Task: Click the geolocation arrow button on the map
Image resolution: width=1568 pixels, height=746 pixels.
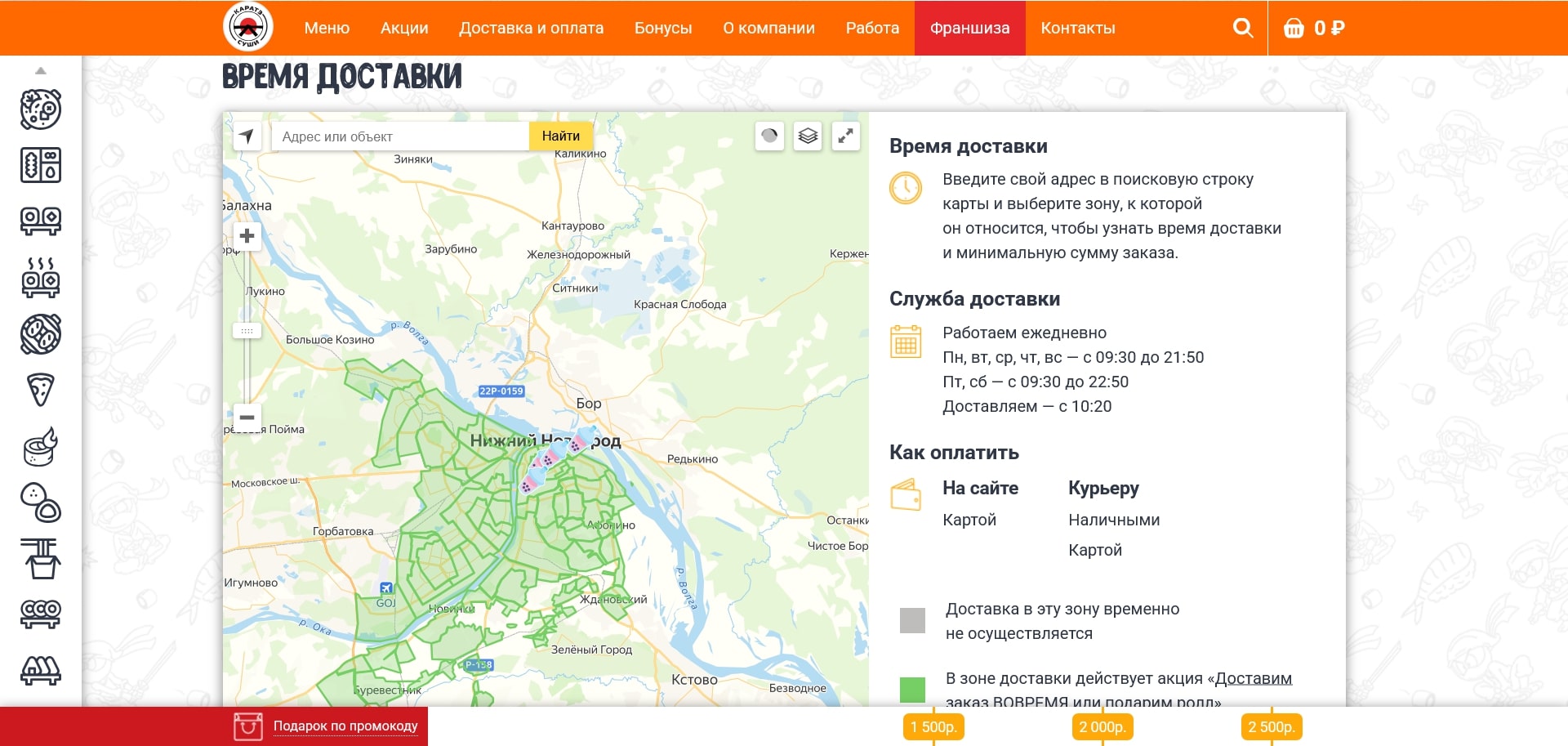Action: click(x=247, y=136)
